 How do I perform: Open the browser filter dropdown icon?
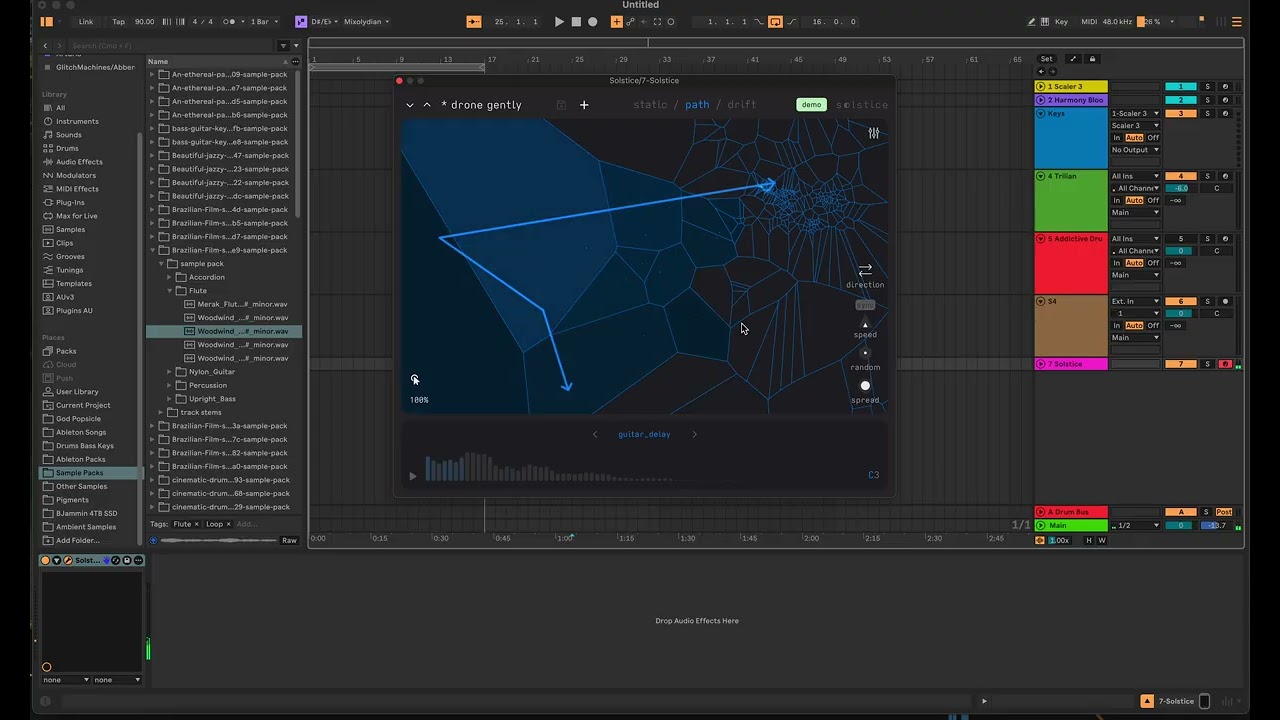283,46
